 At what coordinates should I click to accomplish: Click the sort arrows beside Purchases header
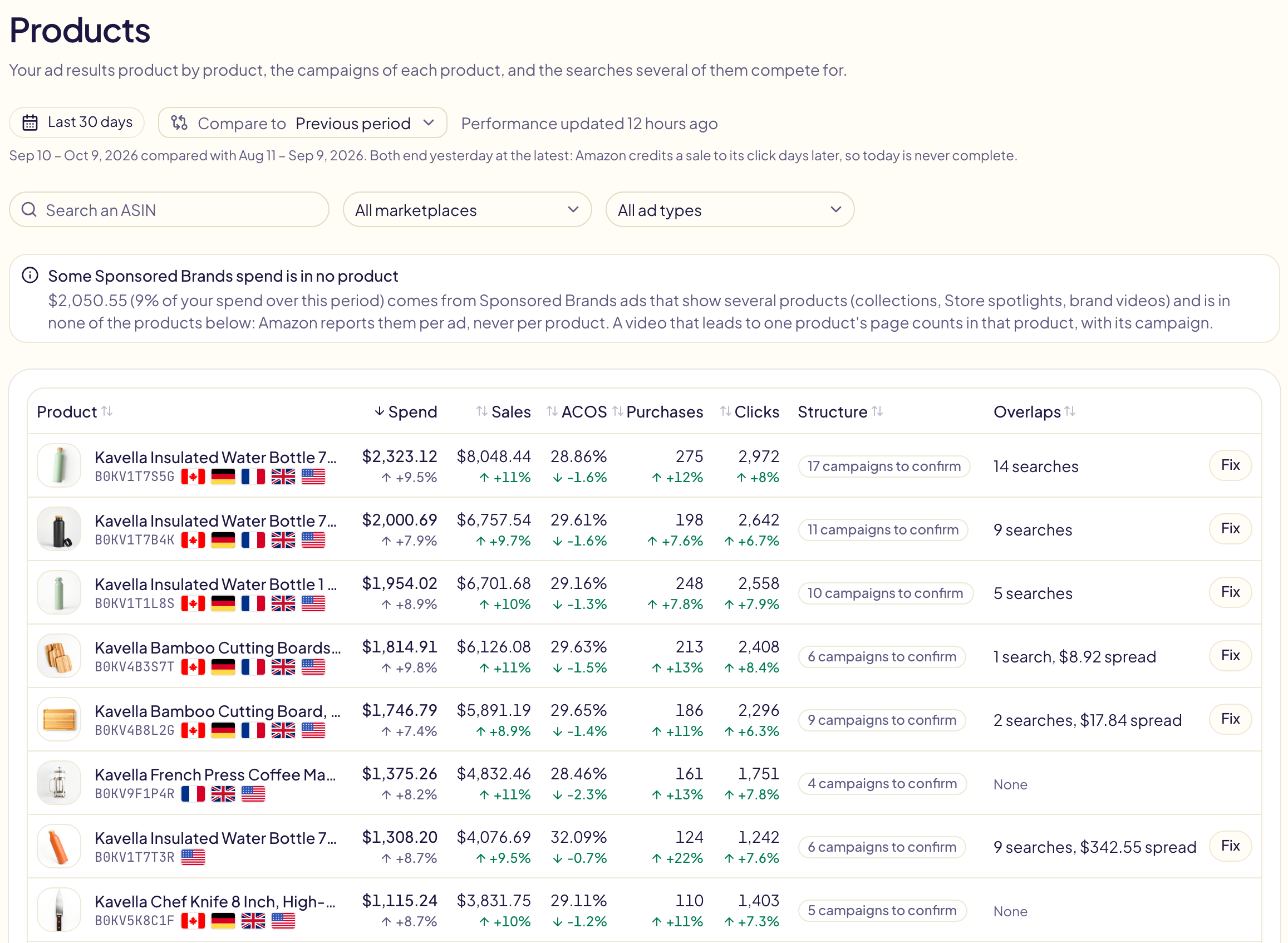618,411
